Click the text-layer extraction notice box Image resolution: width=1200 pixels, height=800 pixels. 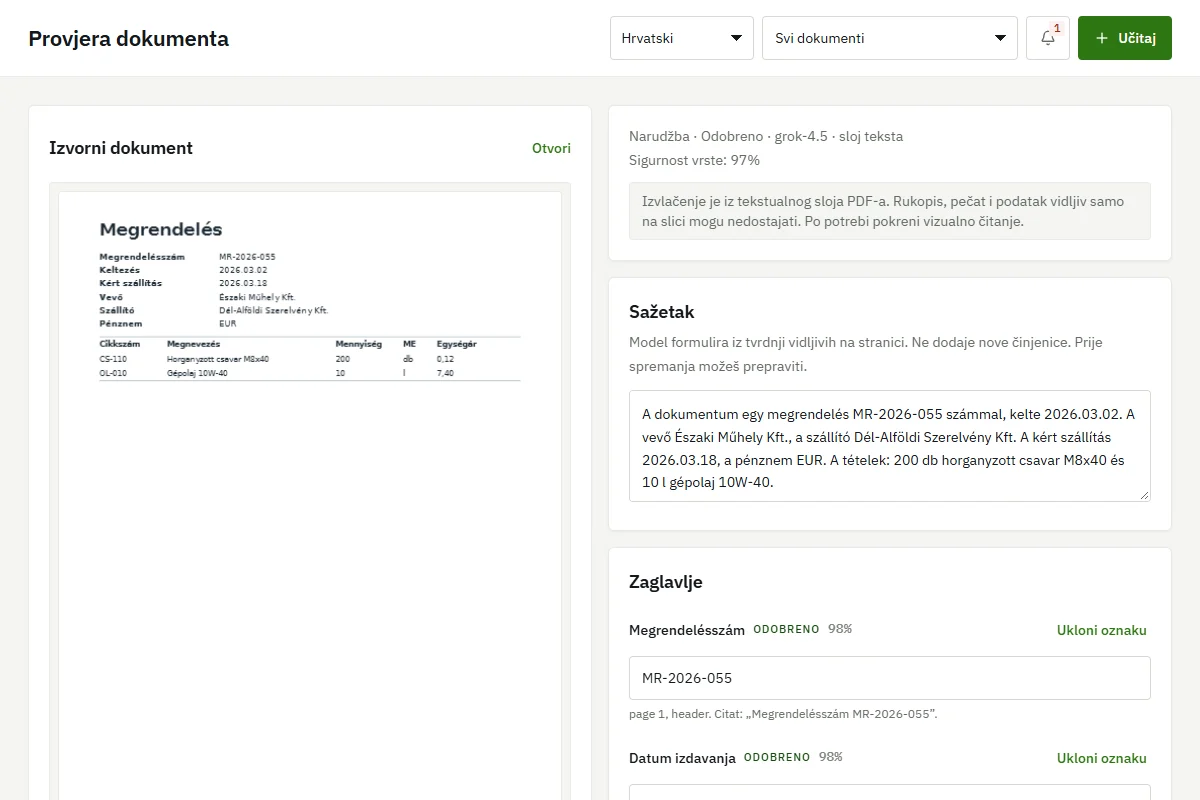890,211
